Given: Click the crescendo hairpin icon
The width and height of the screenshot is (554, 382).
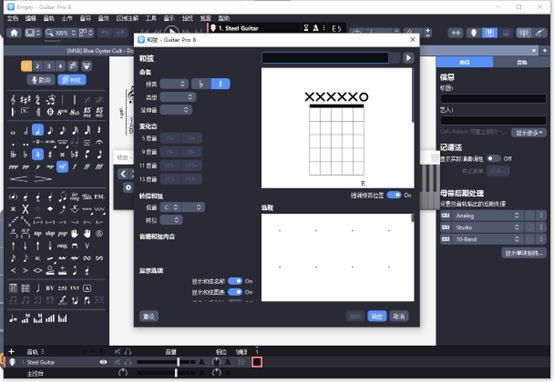Looking at the screenshot, I should pyautogui.click(x=19, y=179).
